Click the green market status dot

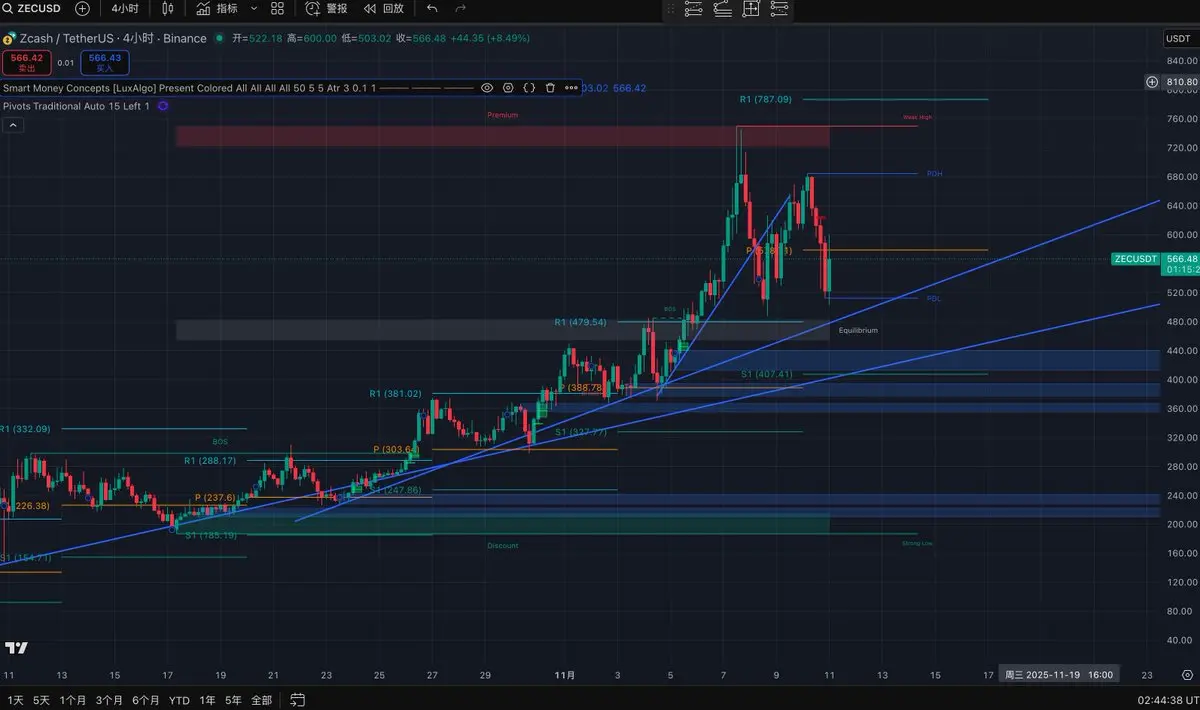(219, 39)
